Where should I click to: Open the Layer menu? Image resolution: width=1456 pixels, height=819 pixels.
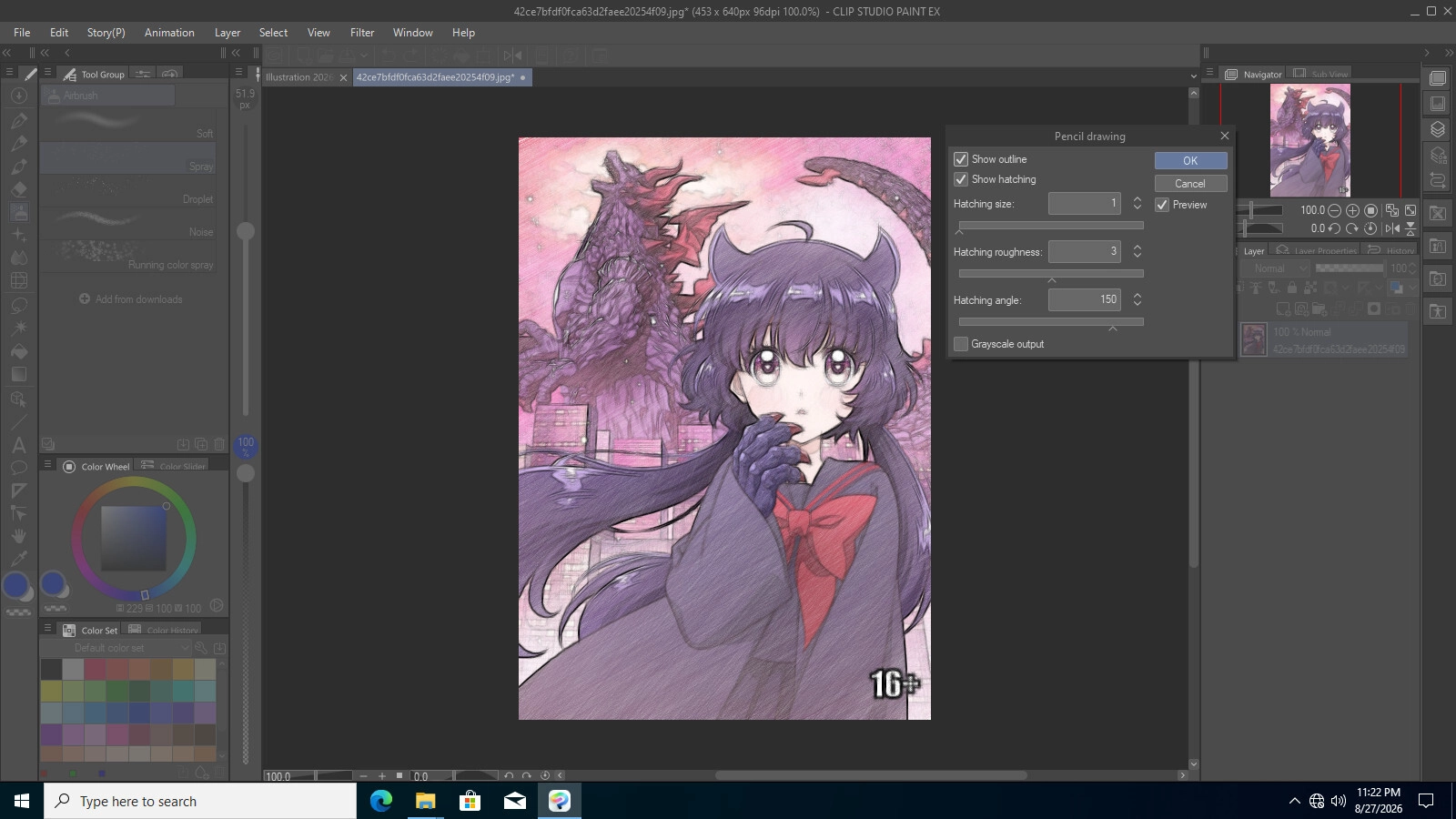point(227,33)
